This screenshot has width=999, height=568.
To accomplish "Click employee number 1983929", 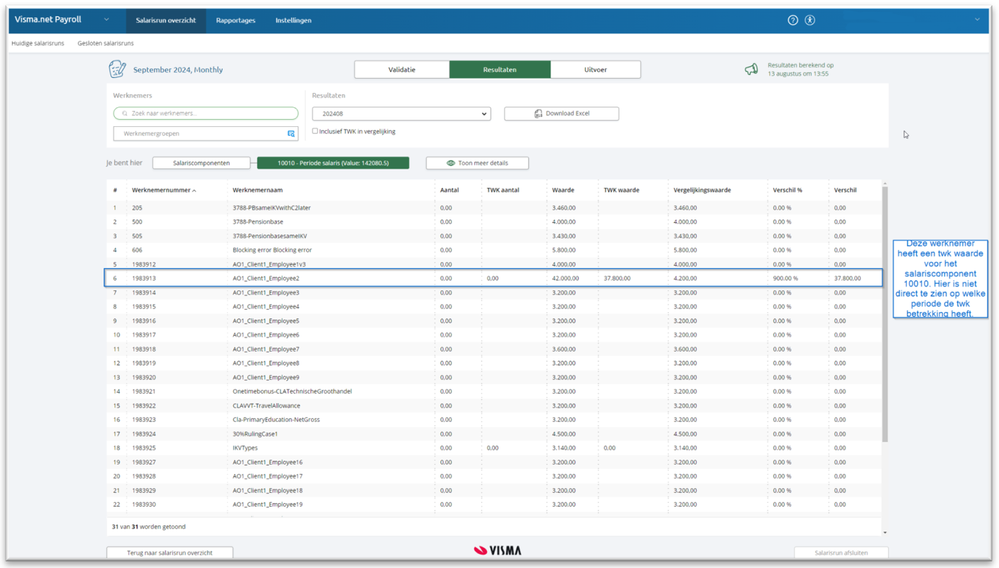I will point(144,490).
